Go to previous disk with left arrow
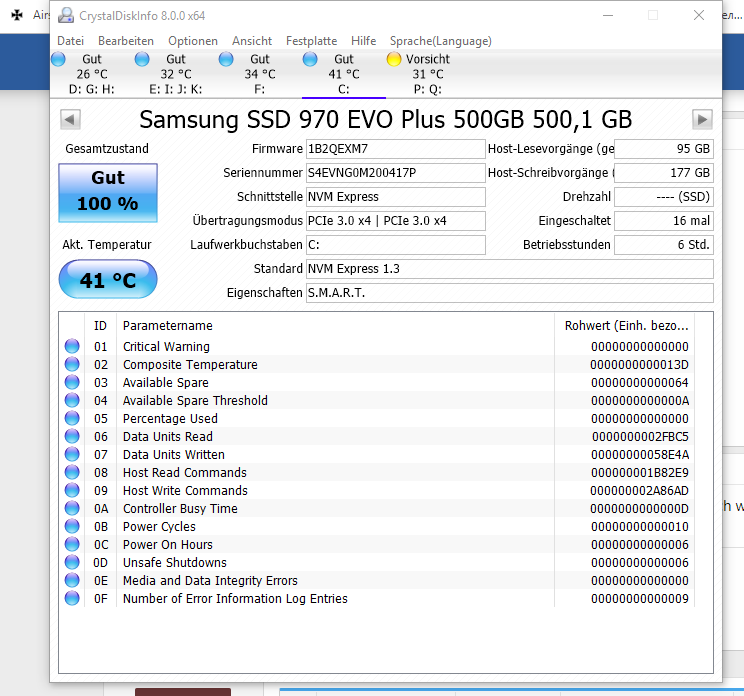Viewport: 744px width, 696px height. point(70,120)
